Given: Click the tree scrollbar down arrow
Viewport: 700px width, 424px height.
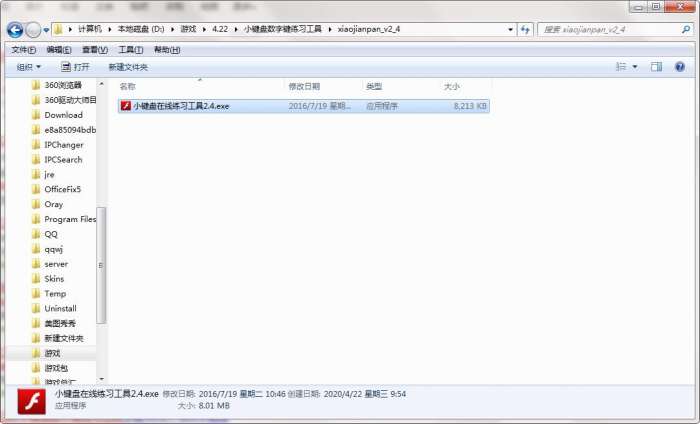Looking at the screenshot, I should pos(101,379).
